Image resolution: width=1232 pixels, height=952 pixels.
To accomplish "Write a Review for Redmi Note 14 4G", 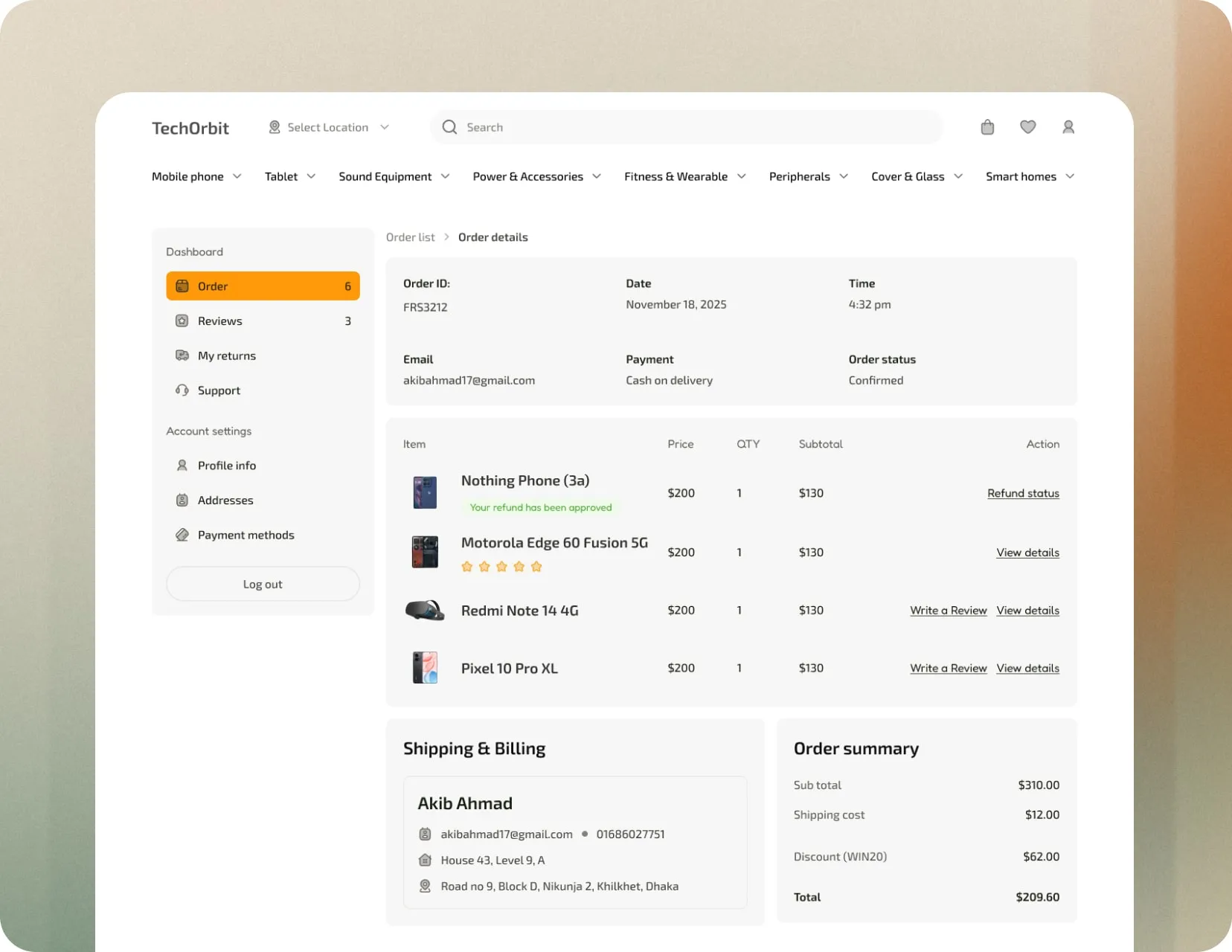I will (948, 611).
